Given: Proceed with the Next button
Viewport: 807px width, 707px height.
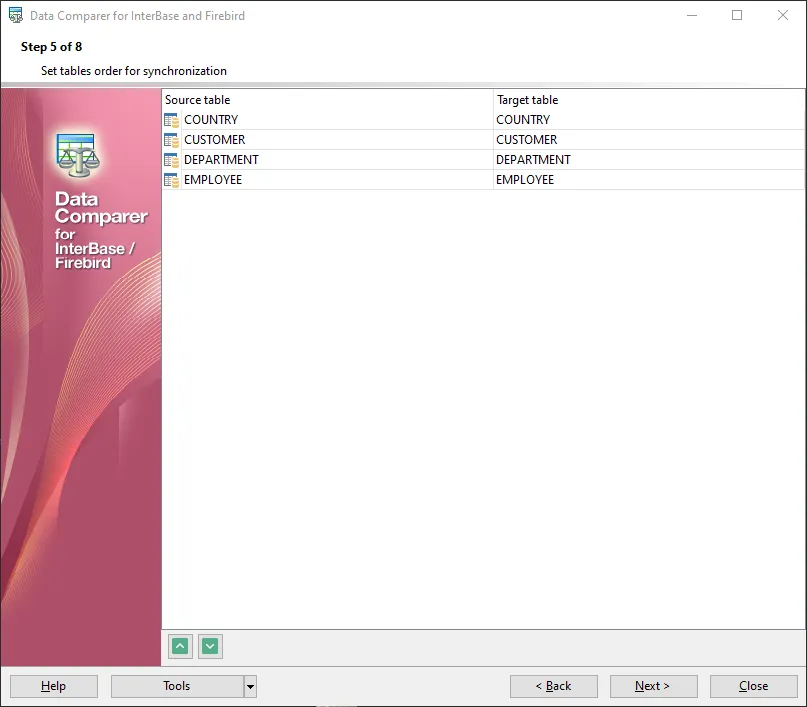Looking at the screenshot, I should 654,686.
